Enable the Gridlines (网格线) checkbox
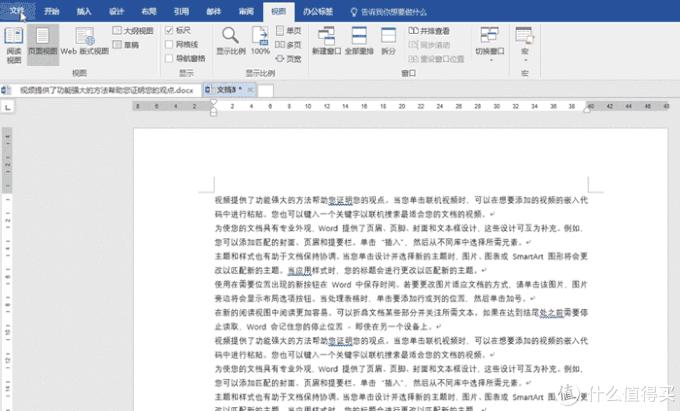 coord(169,44)
